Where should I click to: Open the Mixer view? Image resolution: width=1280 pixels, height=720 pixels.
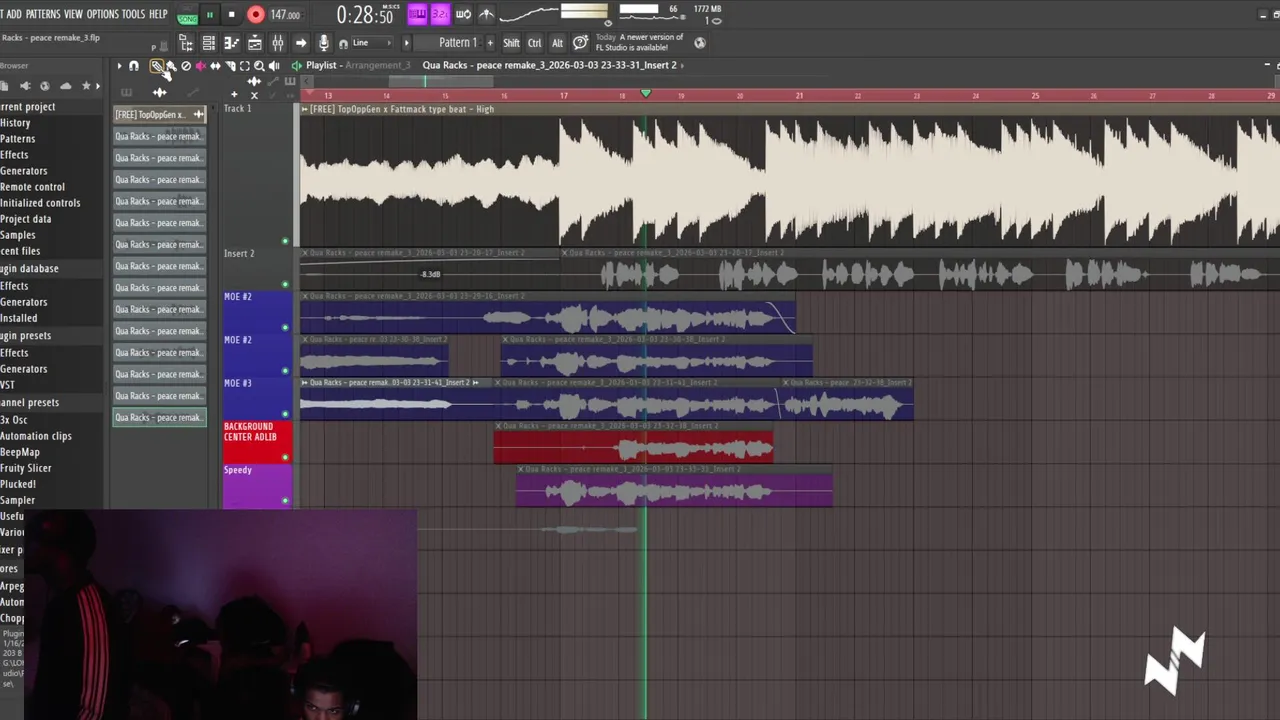[277, 43]
